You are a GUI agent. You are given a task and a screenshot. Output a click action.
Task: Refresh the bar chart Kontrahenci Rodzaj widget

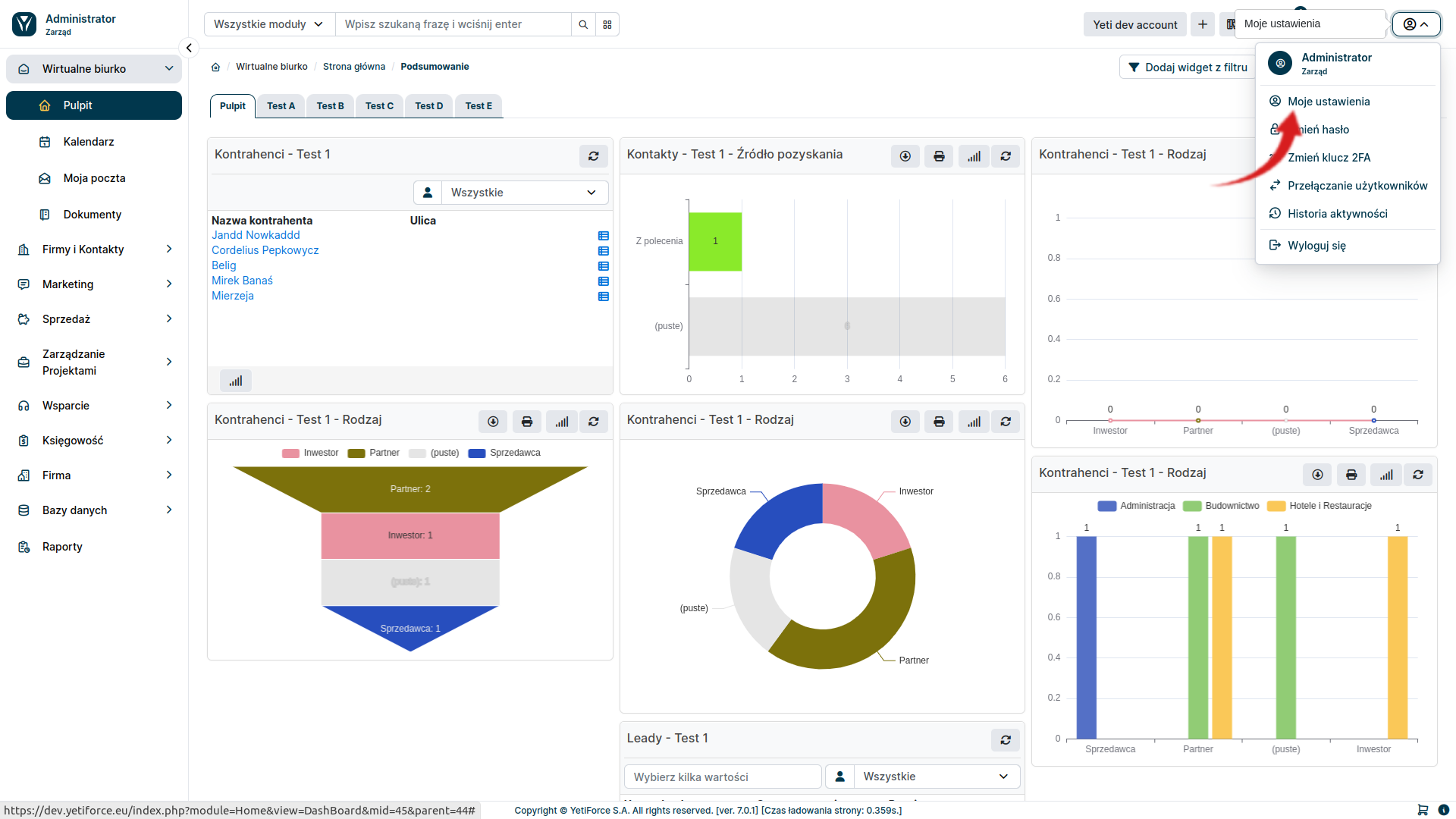pos(1418,475)
